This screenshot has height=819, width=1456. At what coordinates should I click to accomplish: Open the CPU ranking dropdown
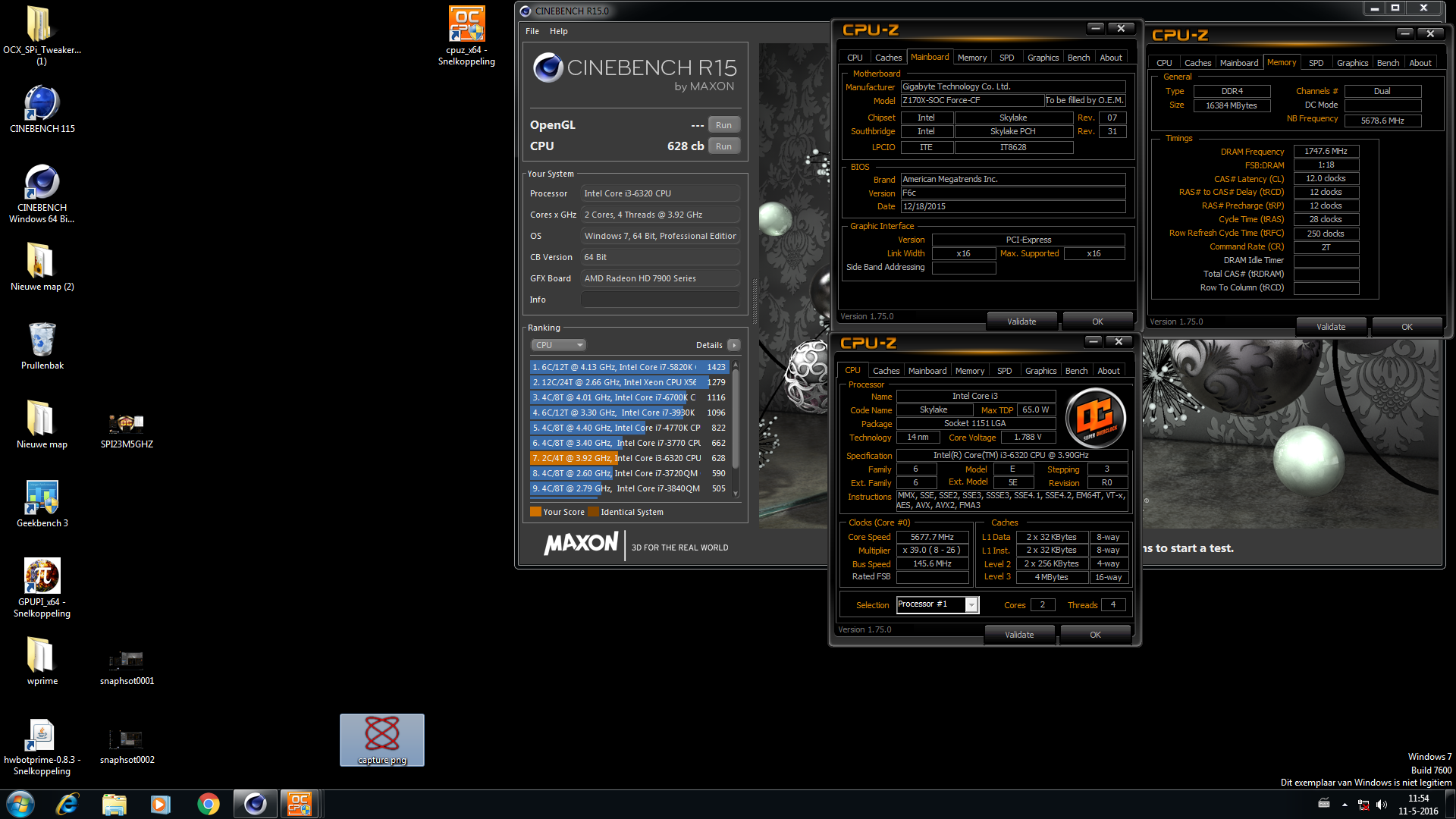pos(557,345)
